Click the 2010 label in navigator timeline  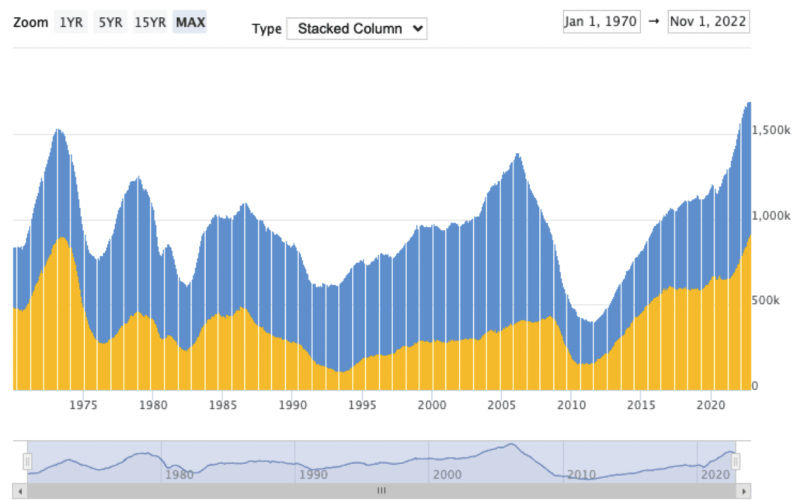[580, 475]
